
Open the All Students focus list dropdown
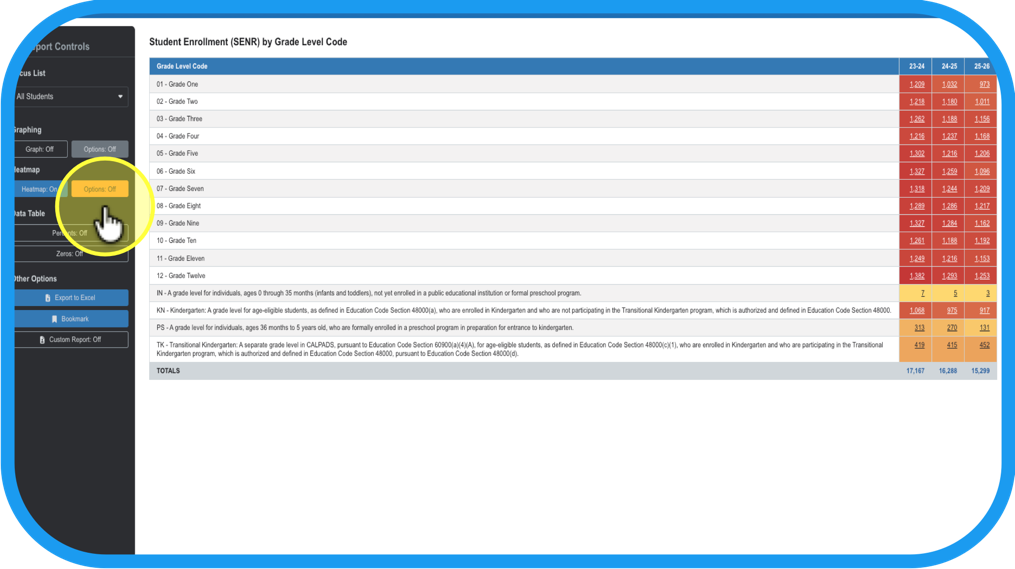(x=70, y=97)
